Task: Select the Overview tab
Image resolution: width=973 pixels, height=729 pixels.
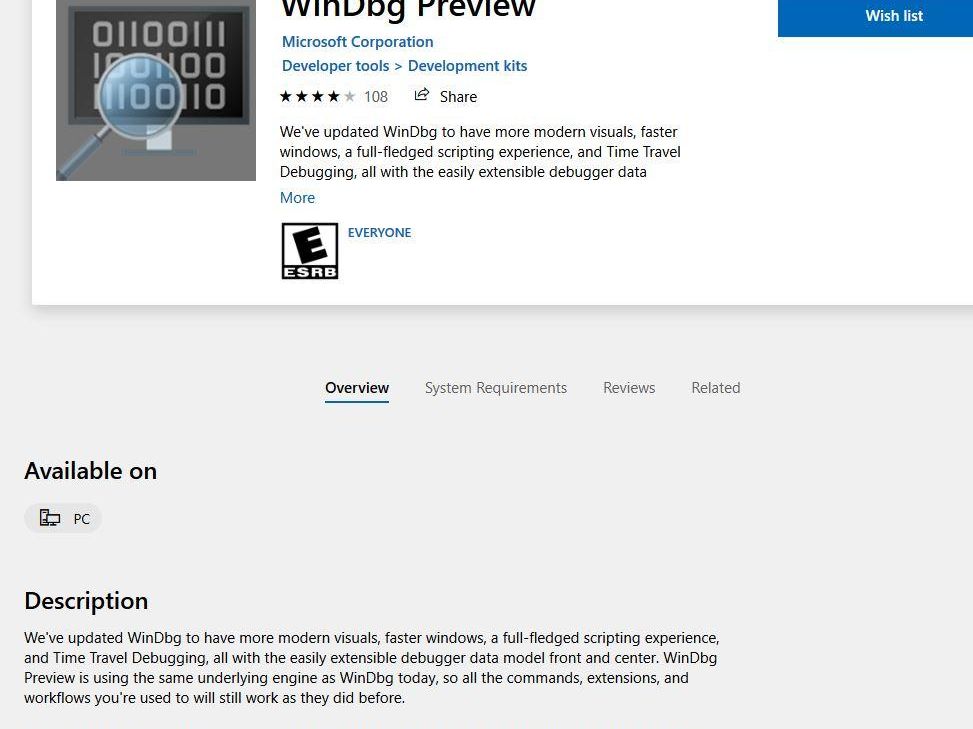Action: coord(357,388)
